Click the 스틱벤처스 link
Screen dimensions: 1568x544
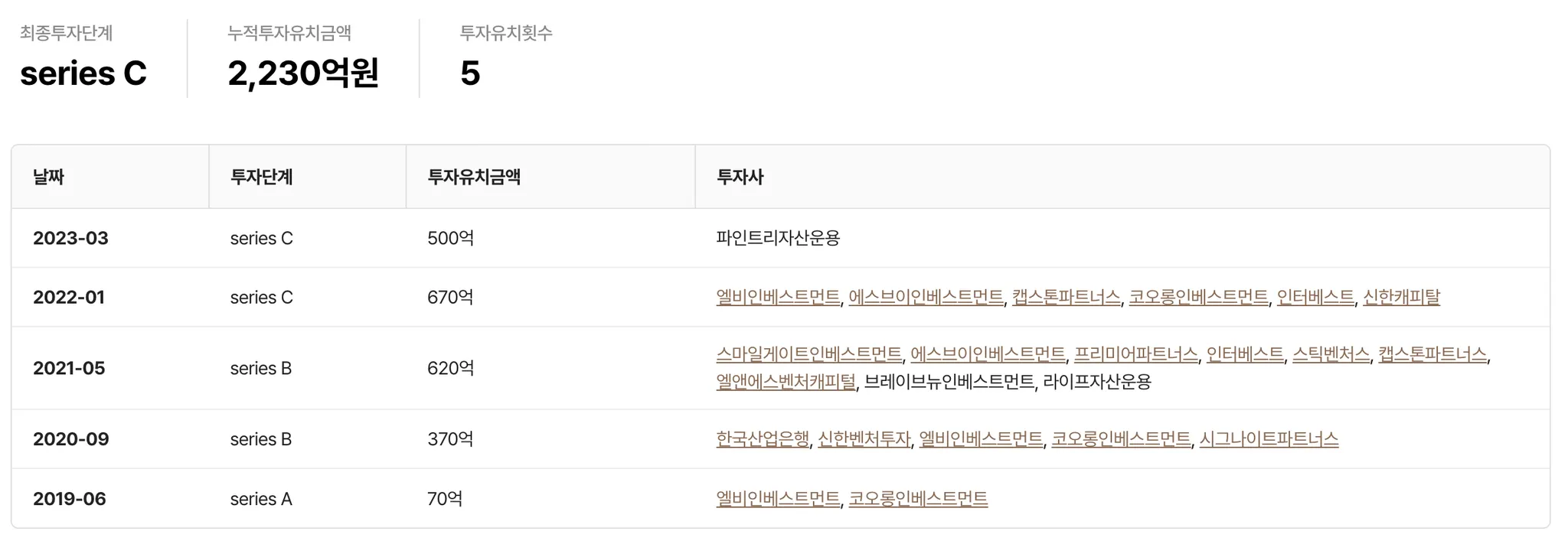click(1331, 354)
